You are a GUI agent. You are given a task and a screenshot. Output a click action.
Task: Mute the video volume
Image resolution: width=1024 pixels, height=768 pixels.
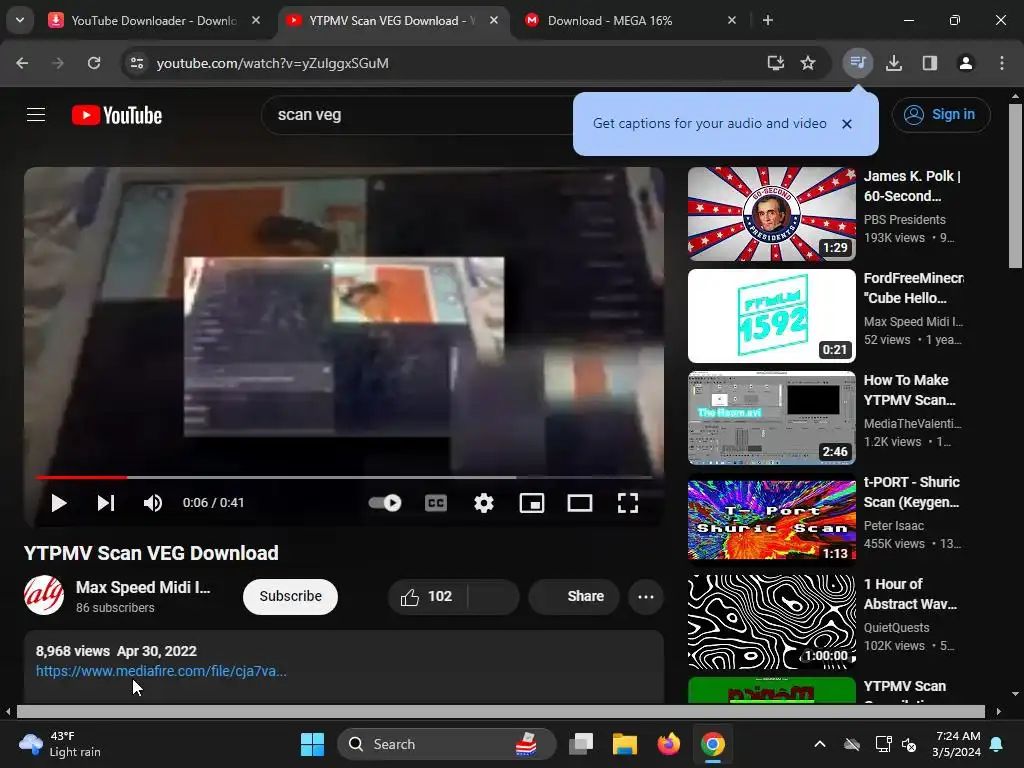tap(152, 503)
